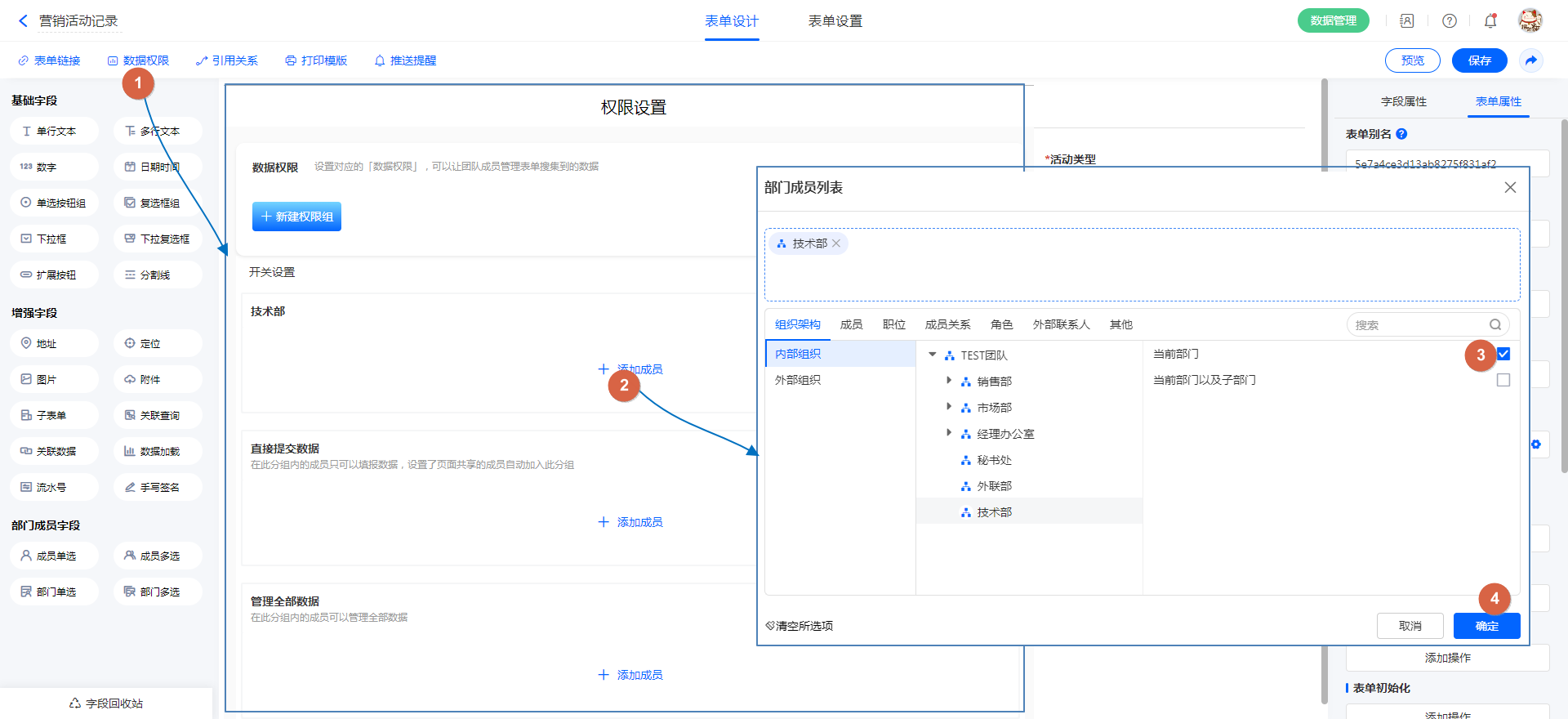Click the back arrow beside 营销活动记录
Viewport: 1568px width, 719px height.
tap(23, 21)
